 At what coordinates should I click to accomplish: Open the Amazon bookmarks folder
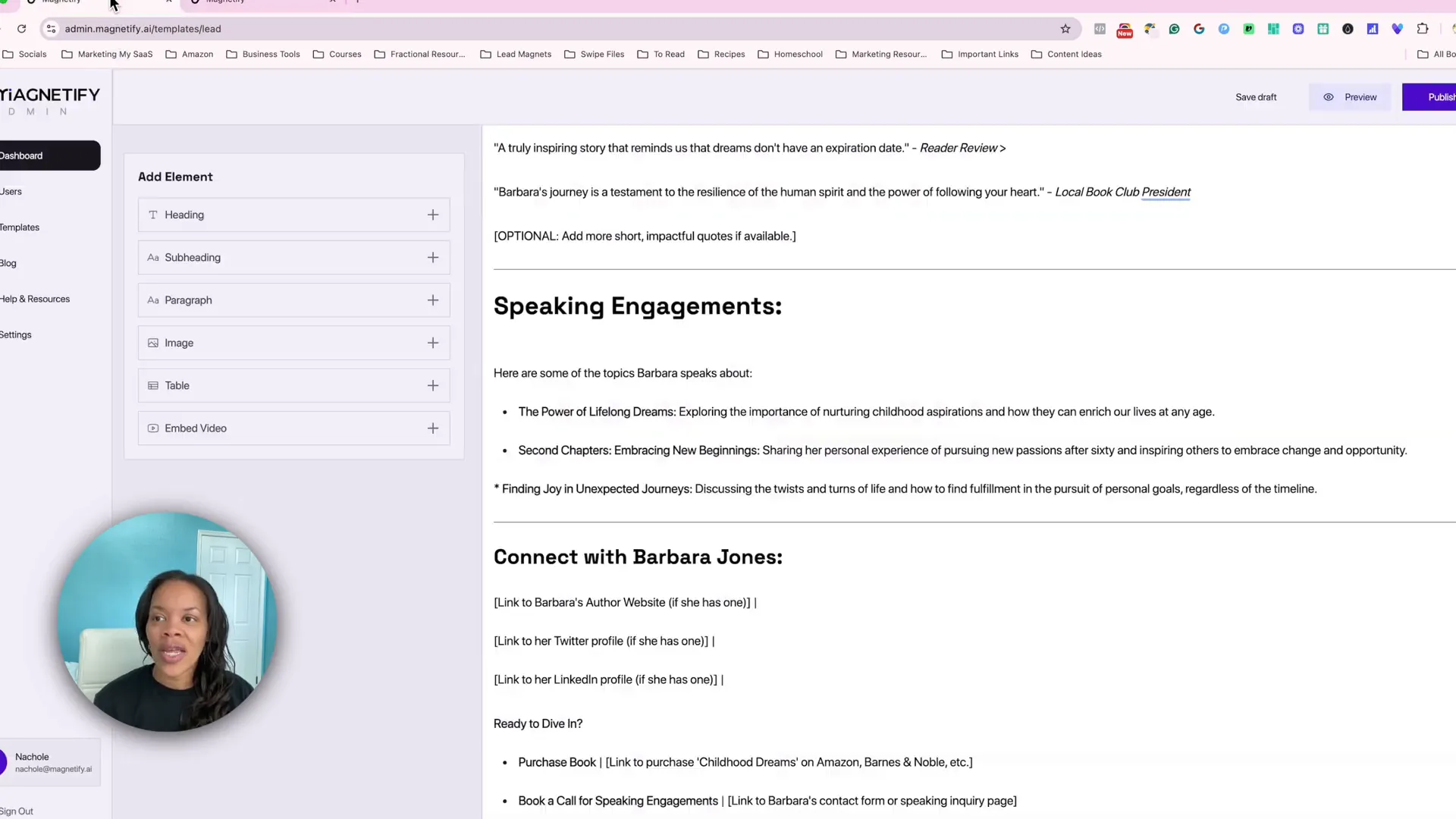pyautogui.click(x=190, y=55)
